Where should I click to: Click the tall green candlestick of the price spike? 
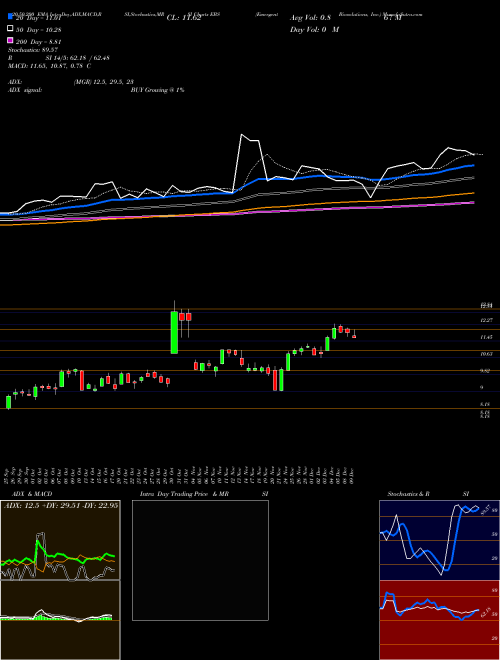[174, 333]
